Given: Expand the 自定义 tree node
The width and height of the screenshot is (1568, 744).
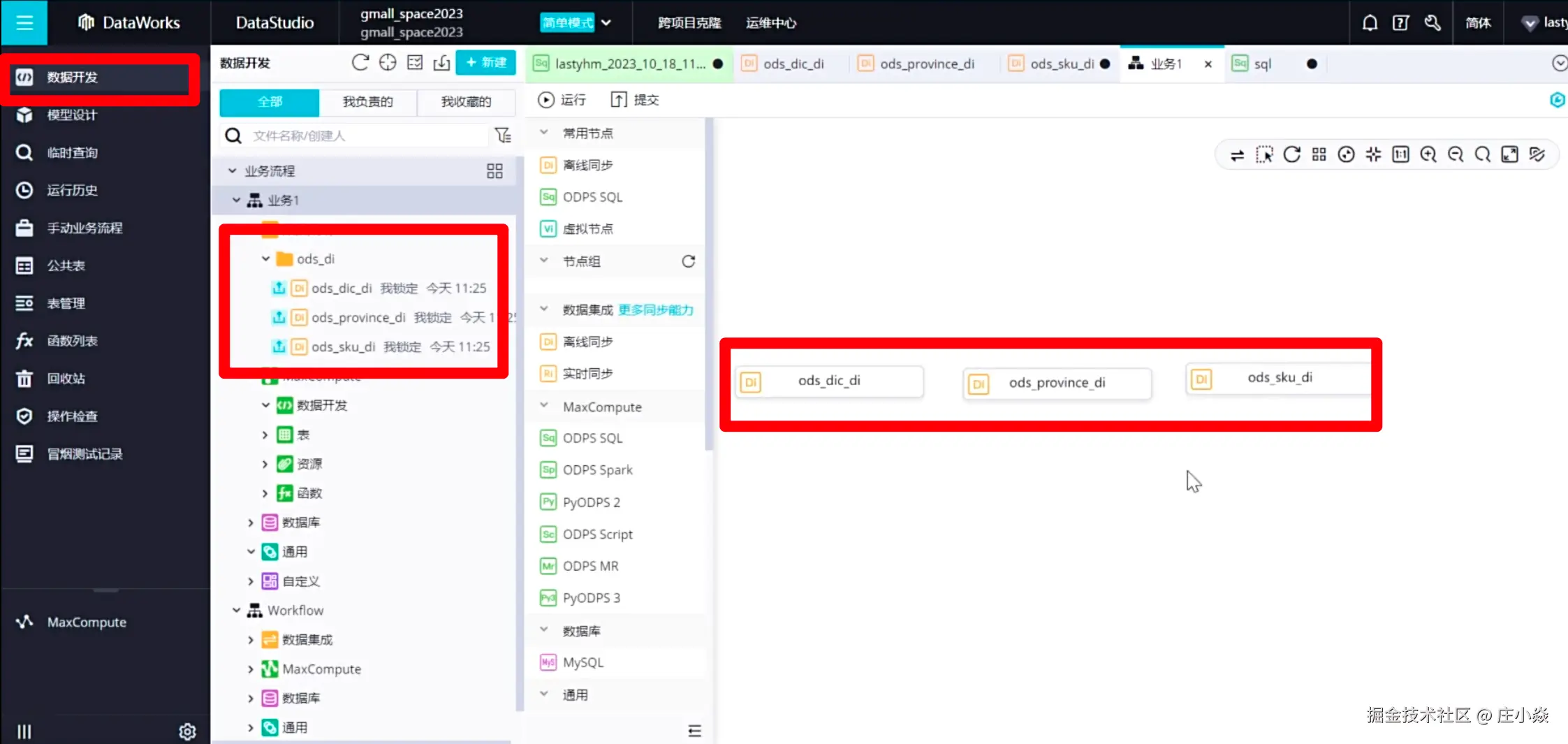Looking at the screenshot, I should [251, 581].
